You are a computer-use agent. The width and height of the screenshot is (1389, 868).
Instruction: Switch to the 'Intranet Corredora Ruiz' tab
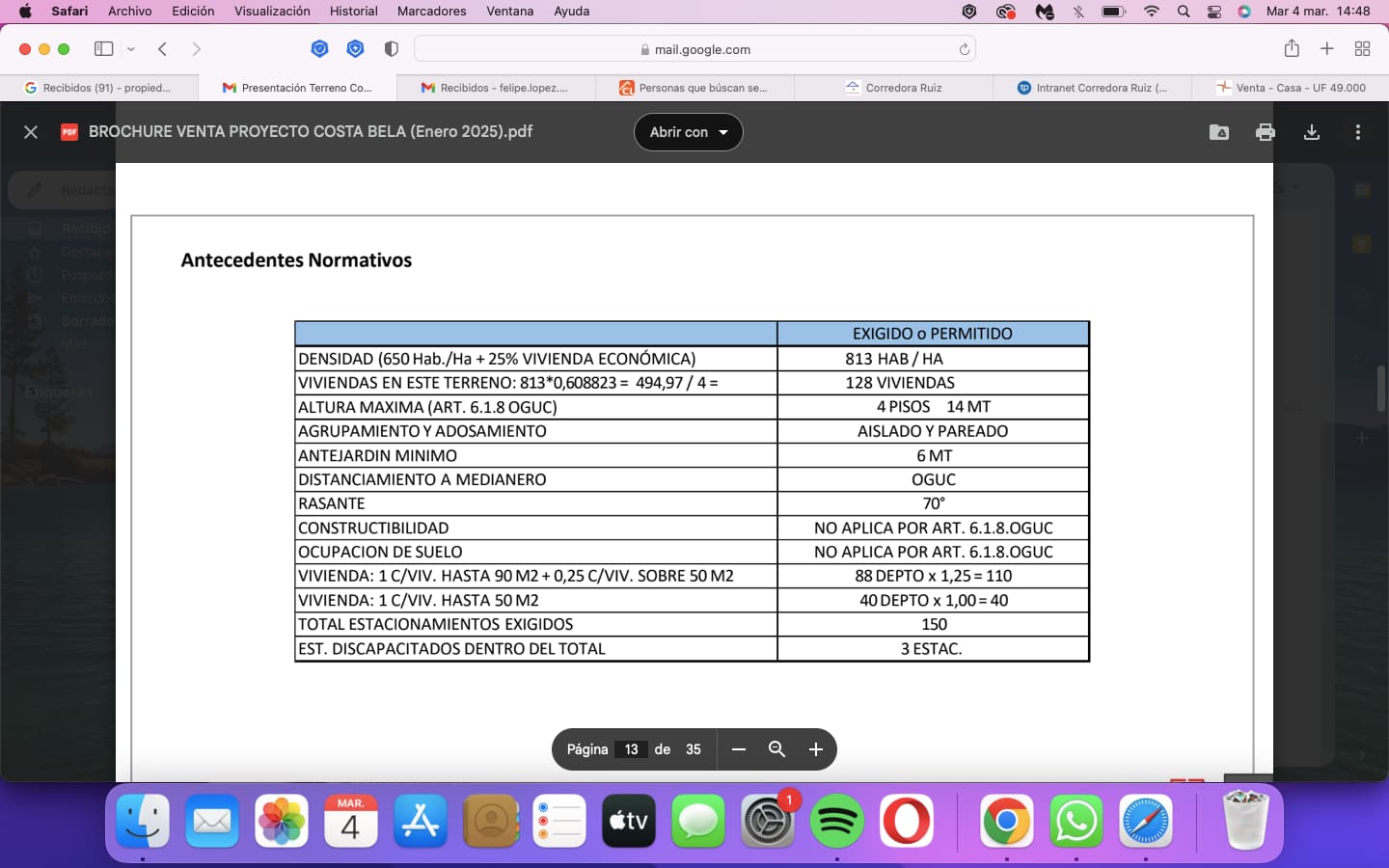pos(1093,88)
